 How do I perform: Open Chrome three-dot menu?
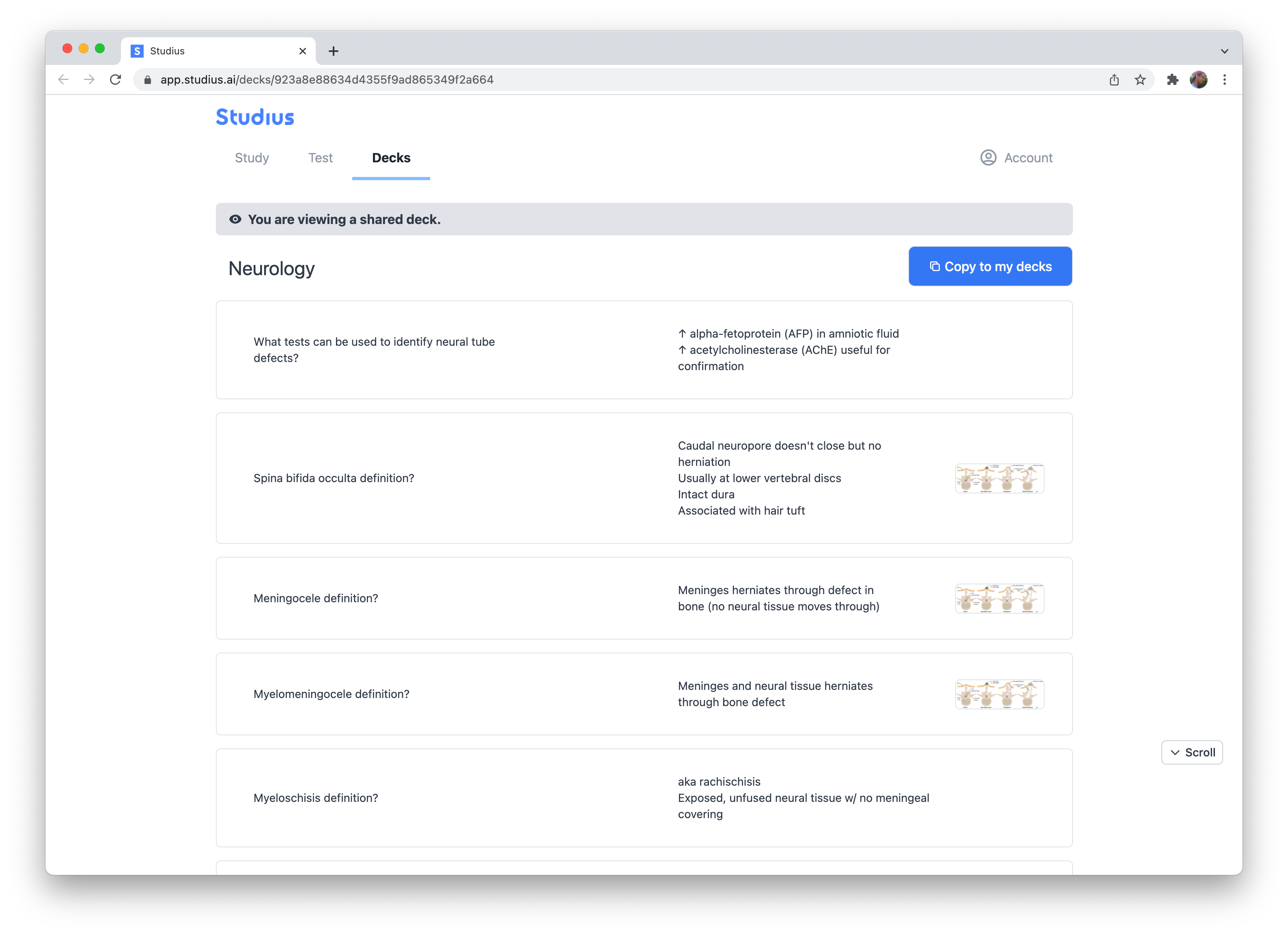1224,80
